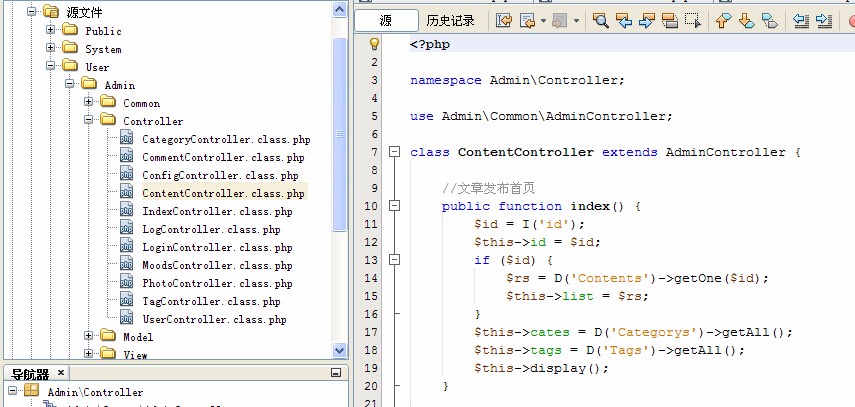Select MoodsController.class.php file

(217, 265)
